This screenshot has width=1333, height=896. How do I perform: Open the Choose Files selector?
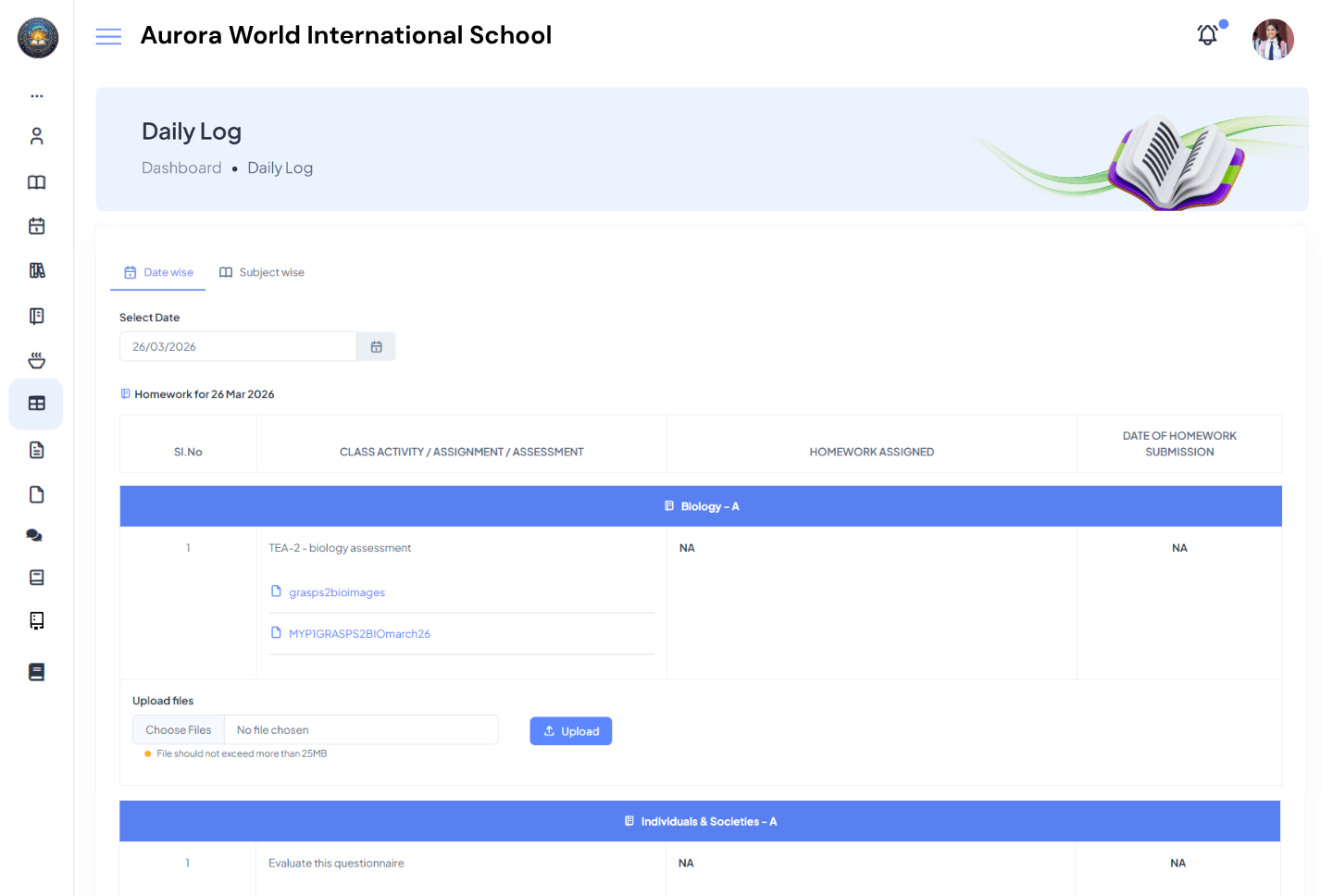pos(178,729)
